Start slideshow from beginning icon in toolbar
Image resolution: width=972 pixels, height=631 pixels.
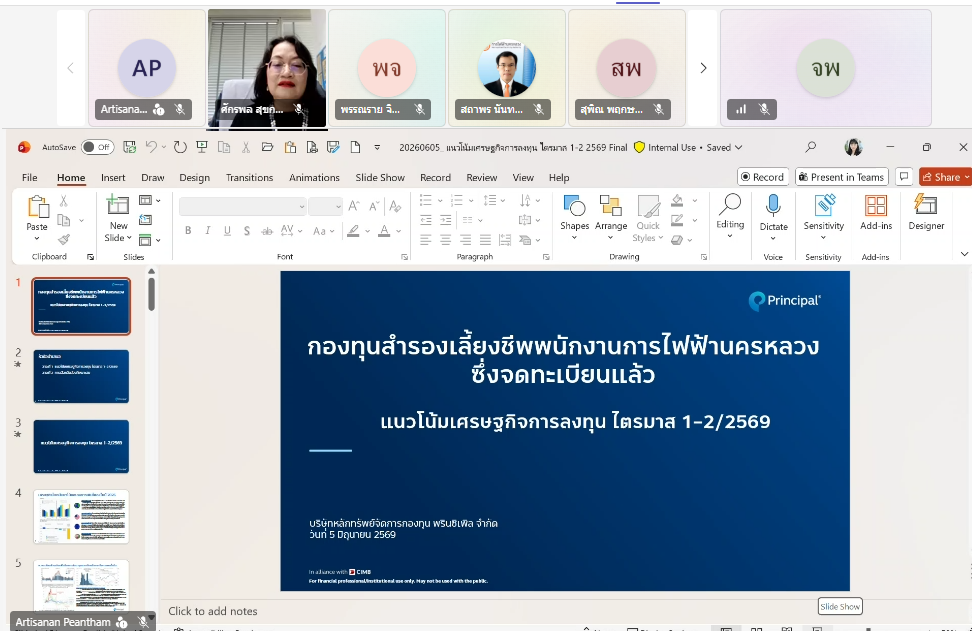pos(201,147)
